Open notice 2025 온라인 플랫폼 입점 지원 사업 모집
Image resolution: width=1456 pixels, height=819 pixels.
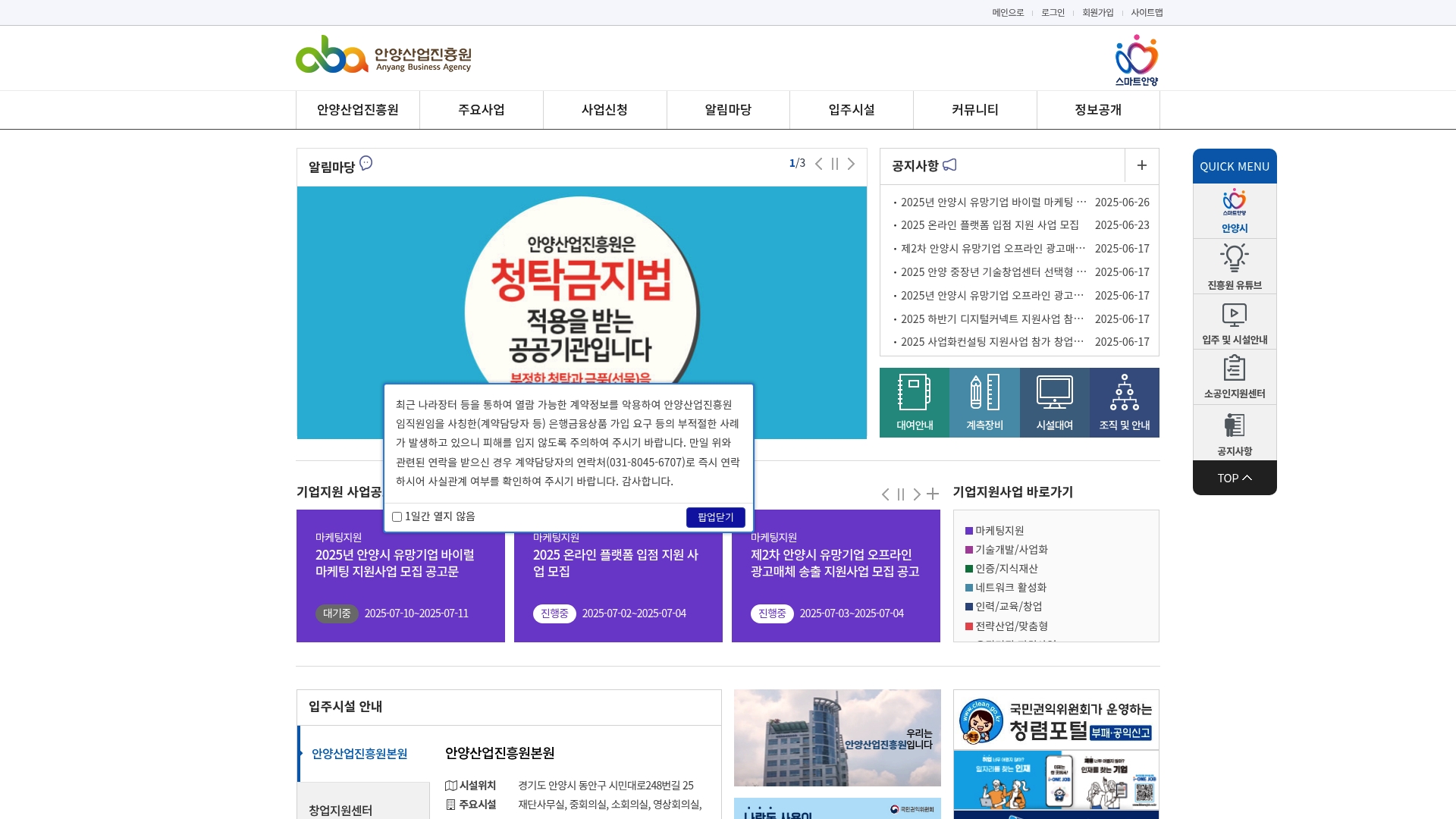pos(990,225)
